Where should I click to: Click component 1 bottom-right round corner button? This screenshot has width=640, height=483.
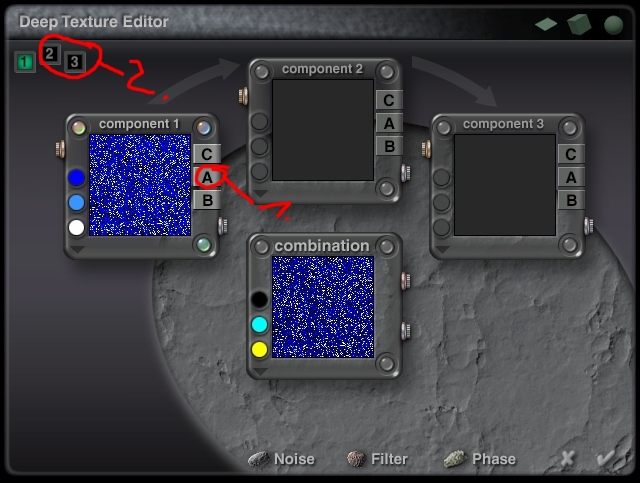204,245
